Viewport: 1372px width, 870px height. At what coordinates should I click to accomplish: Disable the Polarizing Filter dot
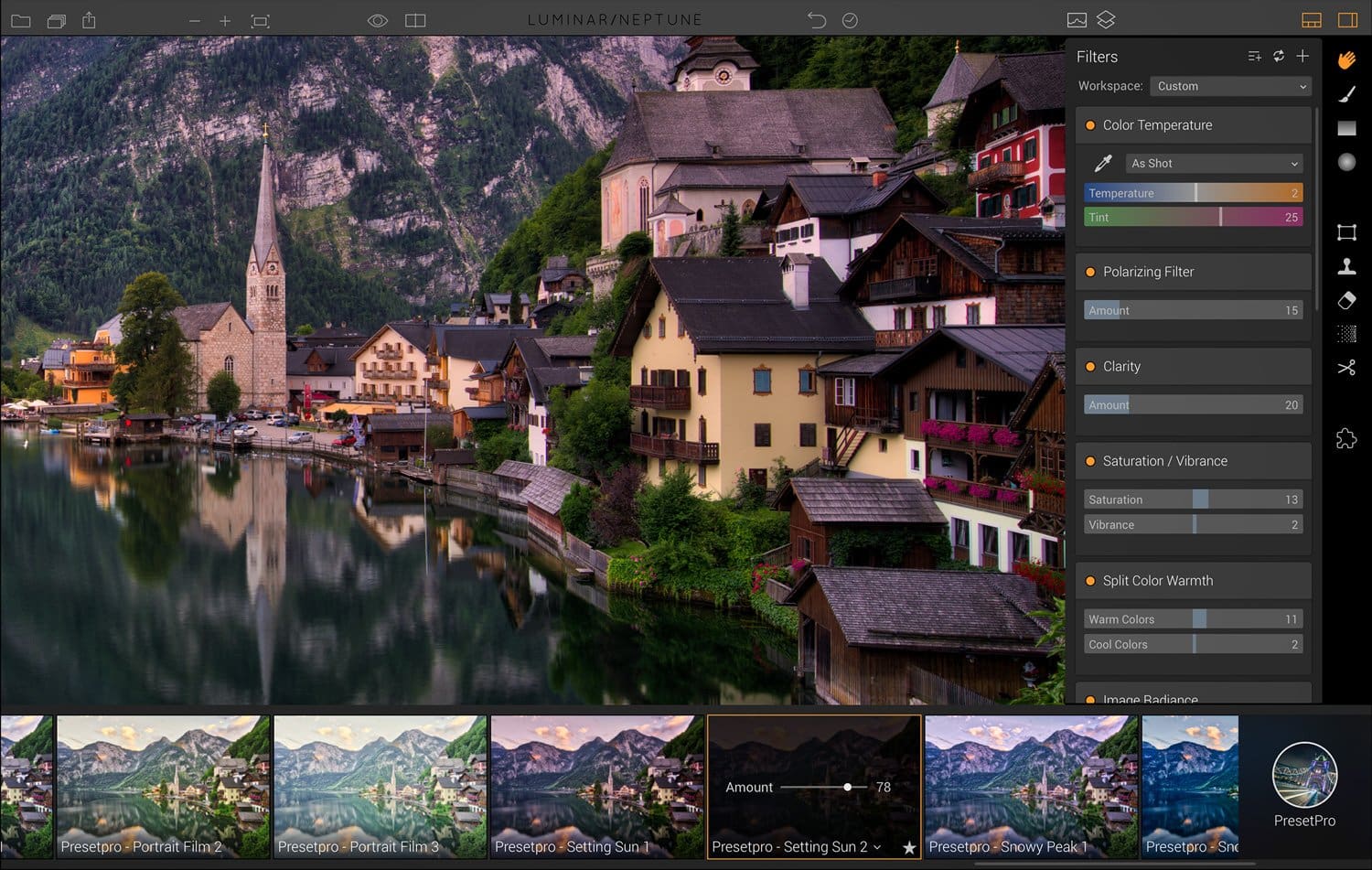tap(1090, 272)
